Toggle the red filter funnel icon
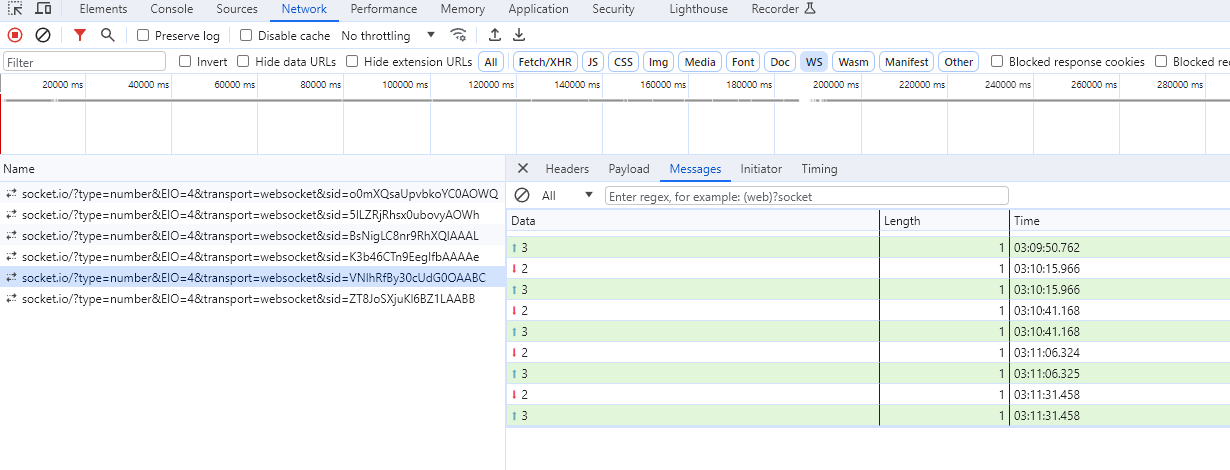Image resolution: width=1230 pixels, height=470 pixels. click(80, 35)
